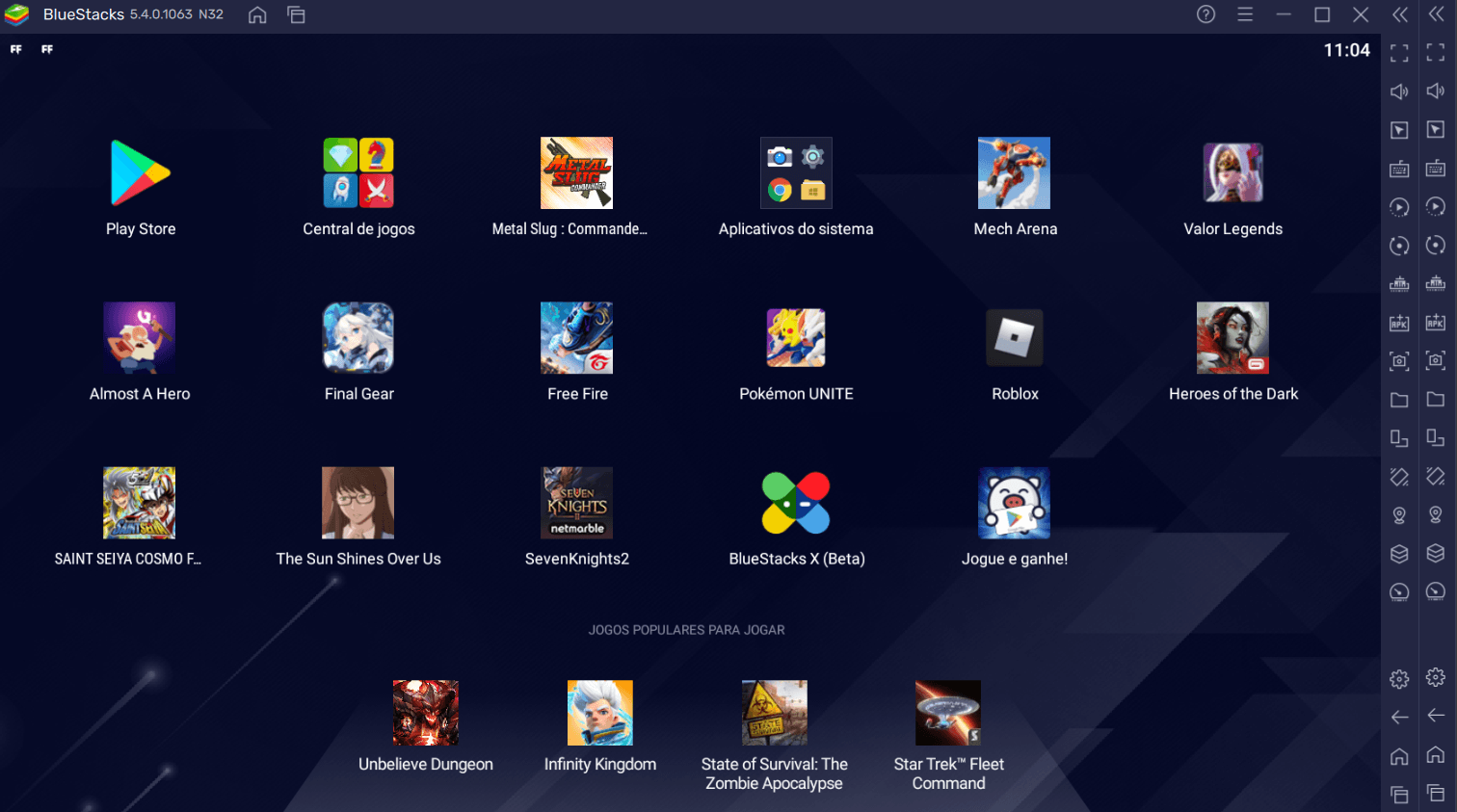Toggle fullscreen in the rightmost sidebar column

(x=1436, y=52)
